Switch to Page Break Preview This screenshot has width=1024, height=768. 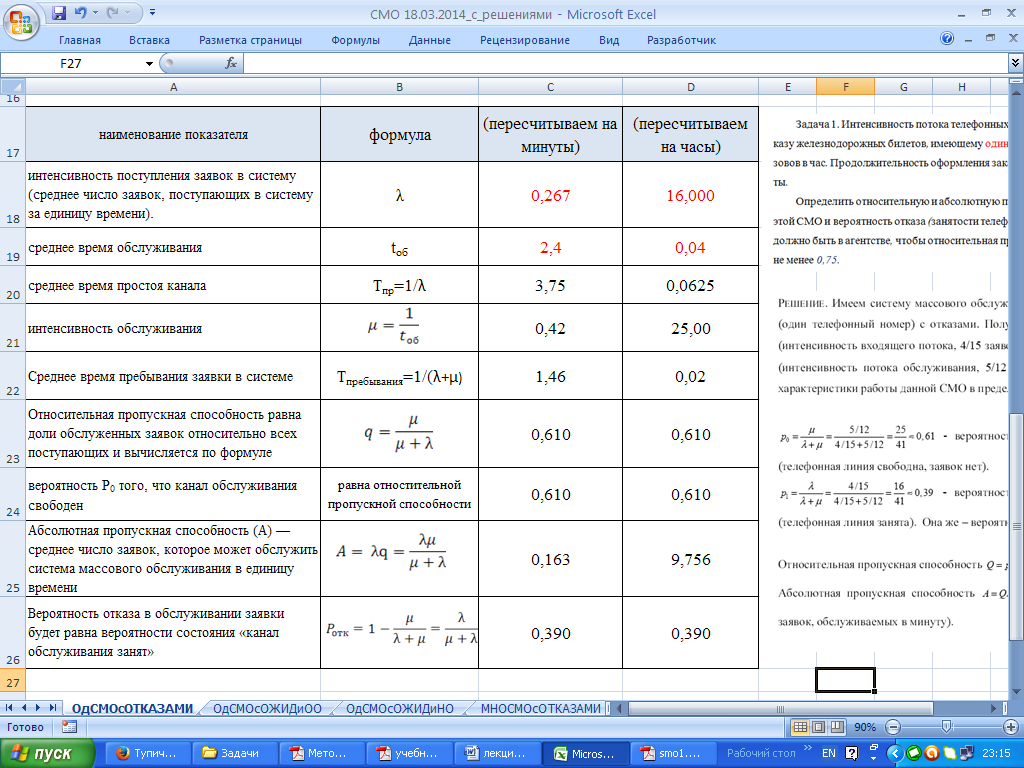837,726
